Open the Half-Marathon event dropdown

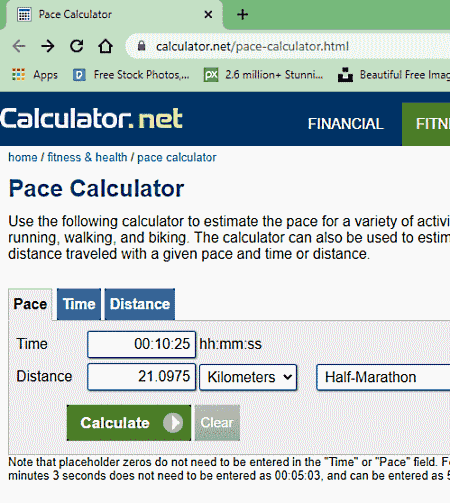pyautogui.click(x=383, y=377)
